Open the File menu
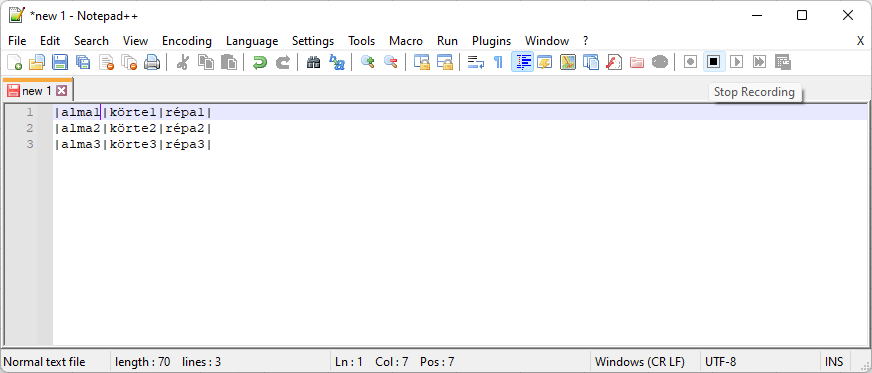 click(x=17, y=41)
